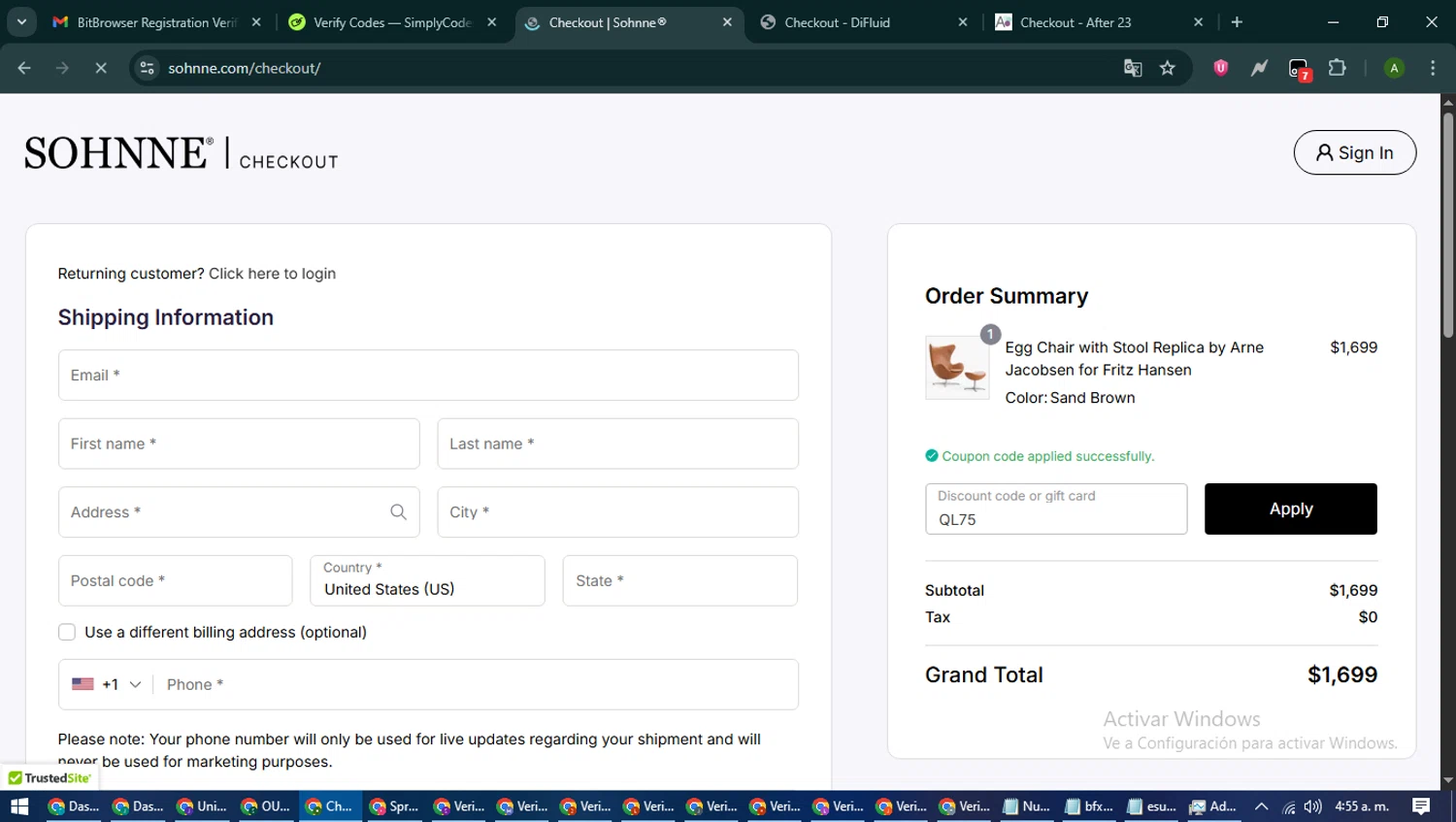This screenshot has height=822, width=1456.
Task: Open the green profile avatar
Action: tap(1394, 68)
